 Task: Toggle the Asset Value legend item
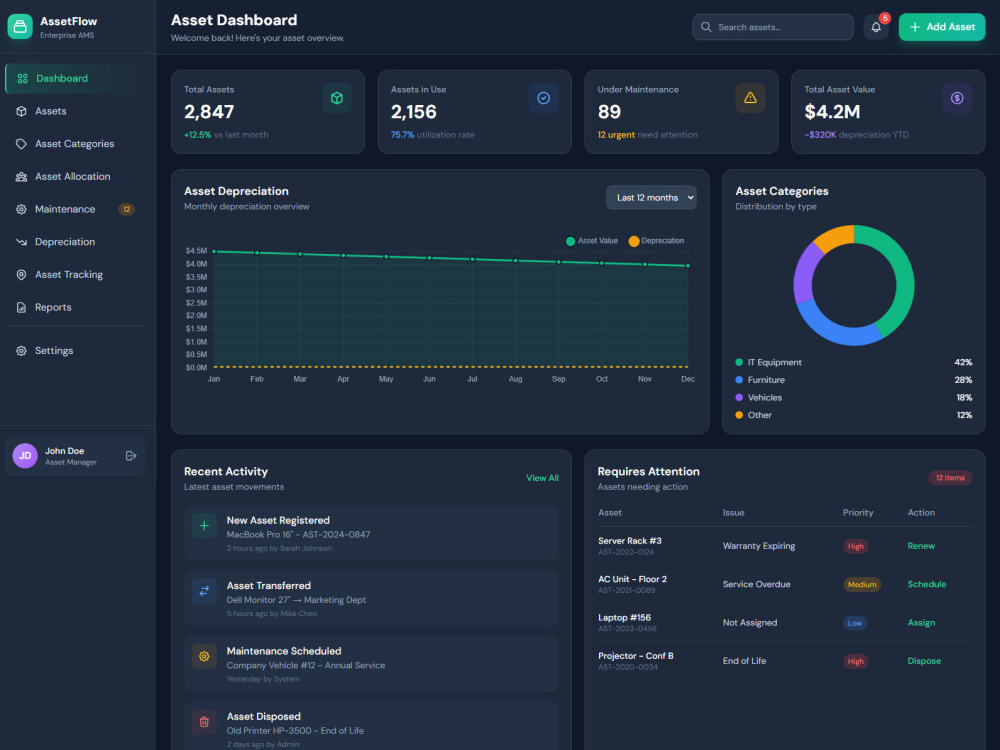[592, 241]
